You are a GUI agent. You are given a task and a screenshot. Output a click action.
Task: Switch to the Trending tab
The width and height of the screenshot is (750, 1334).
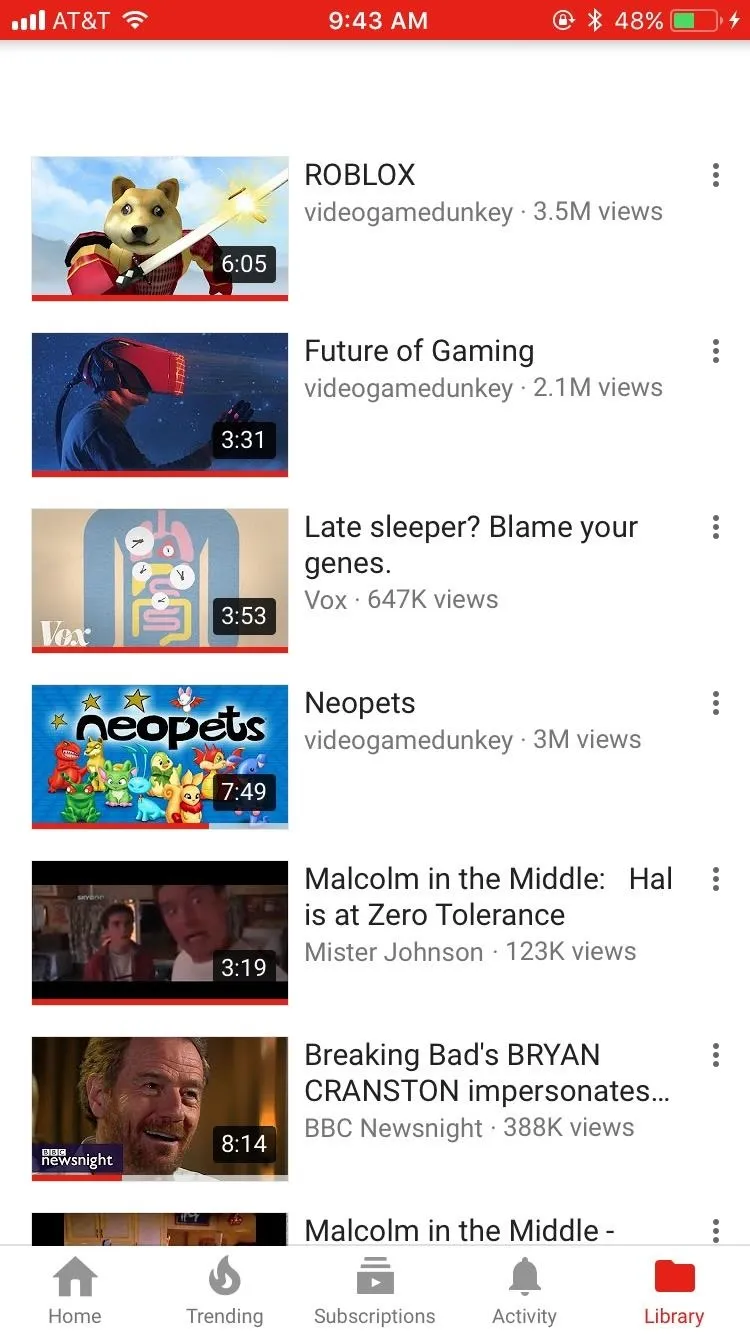pyautogui.click(x=225, y=1290)
